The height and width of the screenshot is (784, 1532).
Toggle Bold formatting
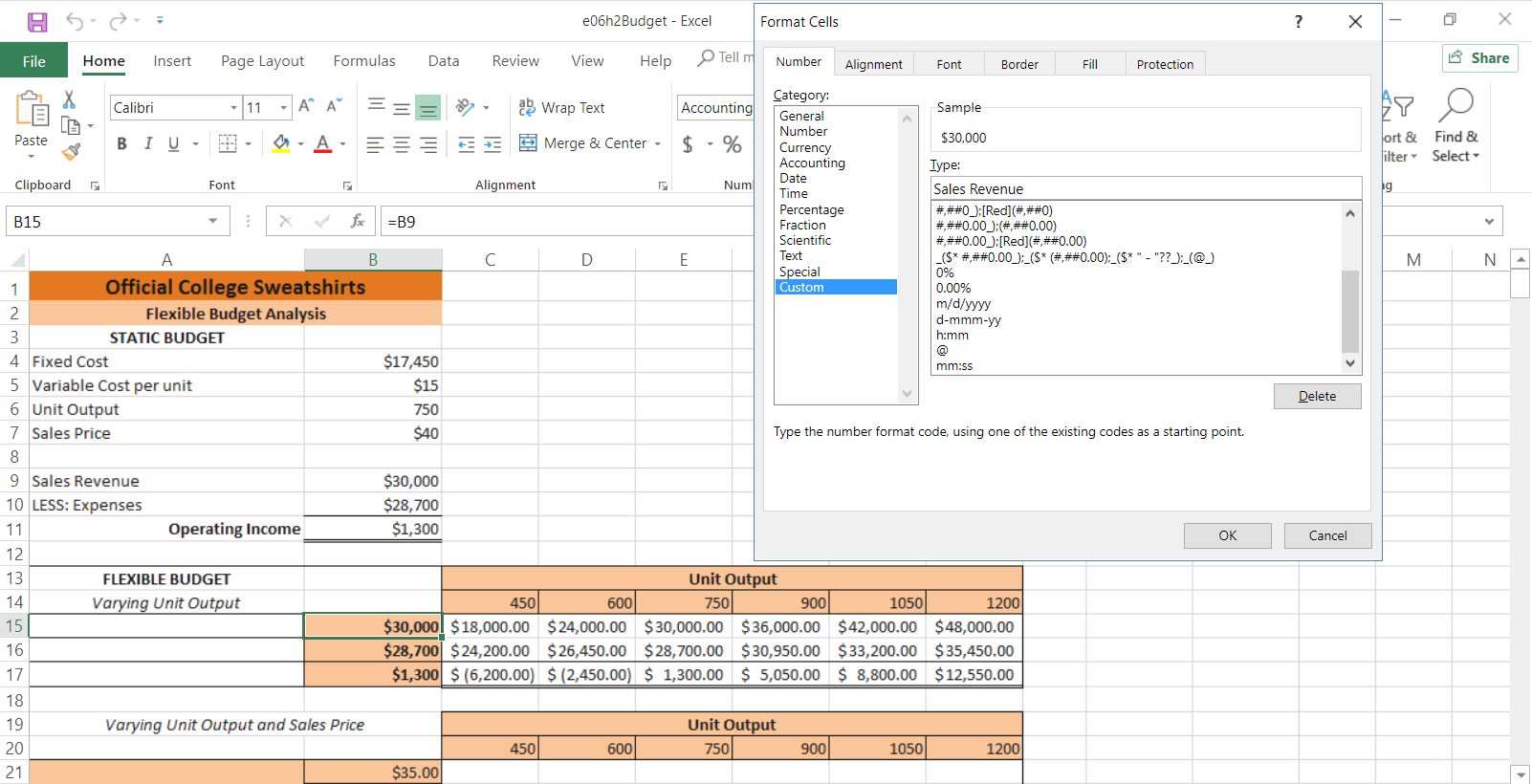click(x=121, y=143)
